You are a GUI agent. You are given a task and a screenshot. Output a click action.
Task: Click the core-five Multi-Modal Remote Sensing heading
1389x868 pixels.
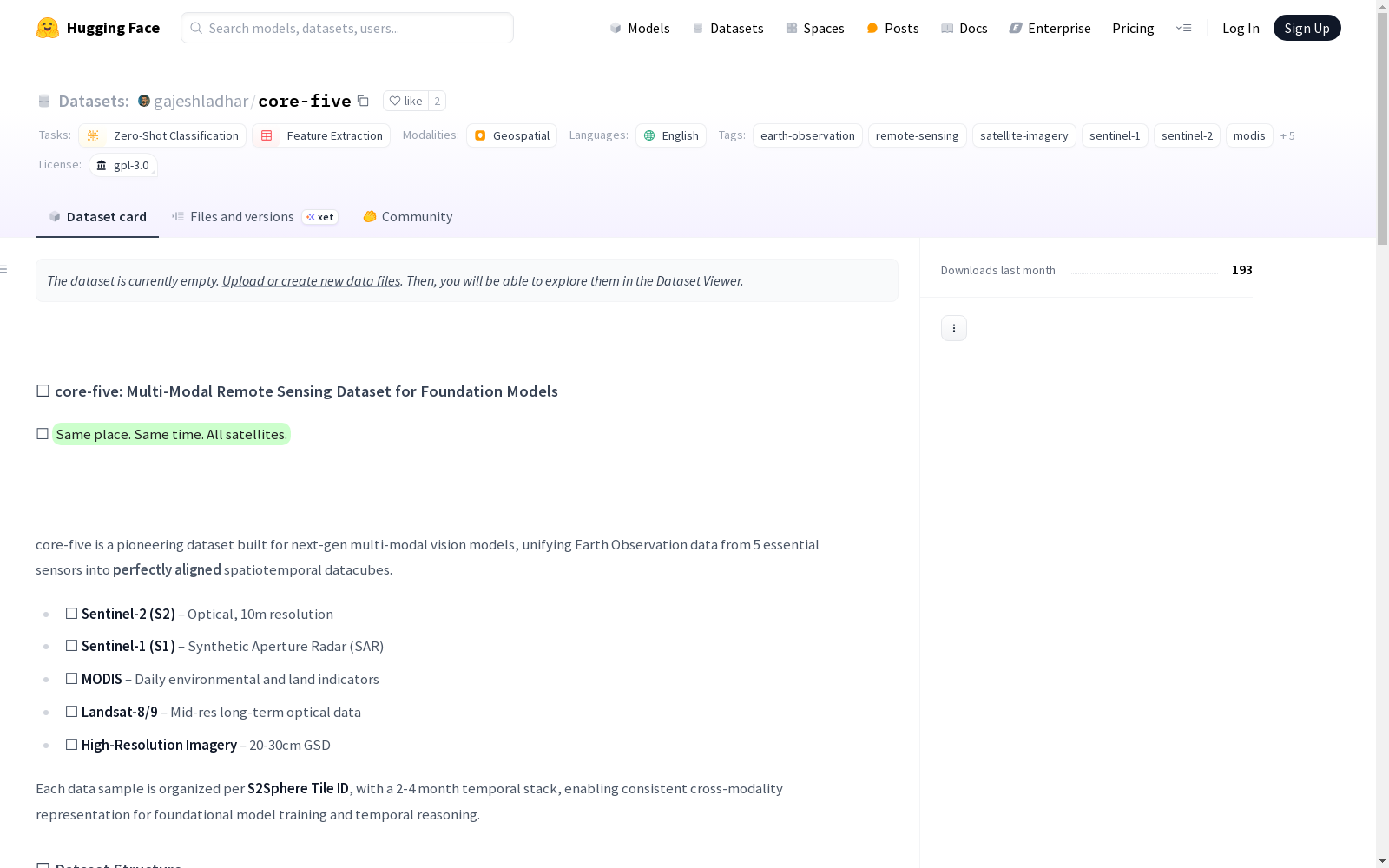click(x=297, y=391)
